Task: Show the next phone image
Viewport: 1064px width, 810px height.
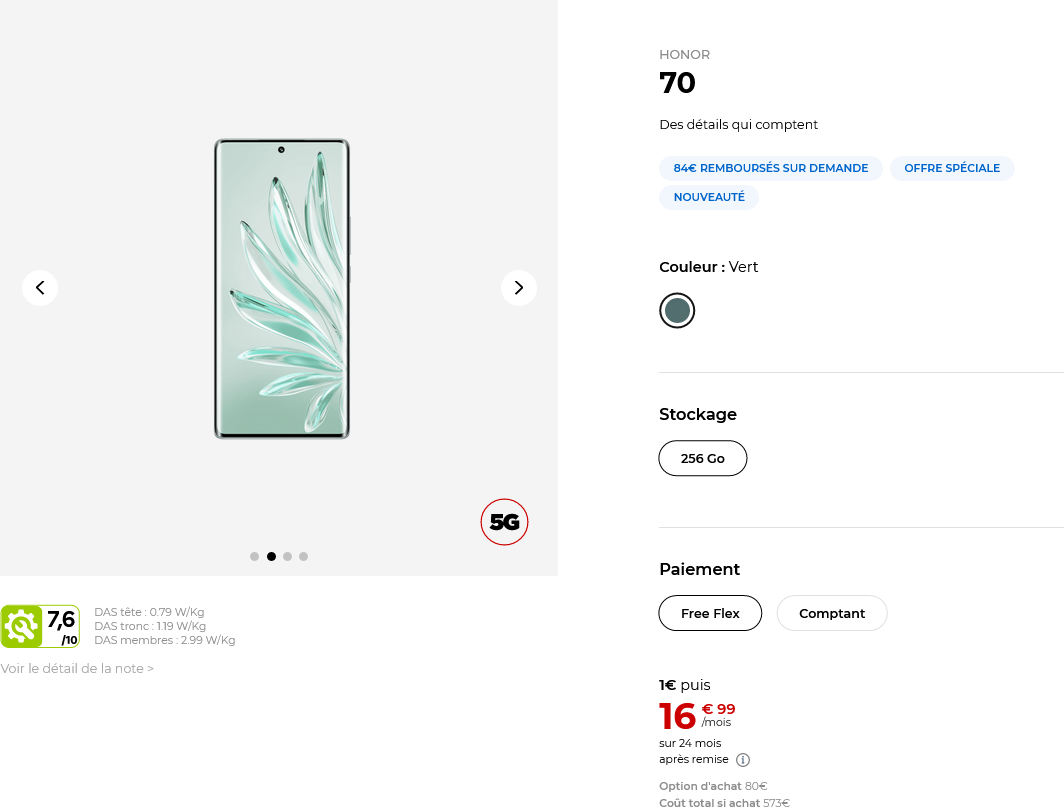Action: pyautogui.click(x=519, y=288)
